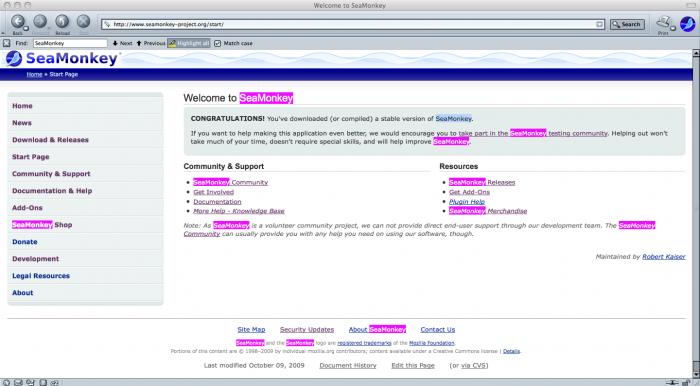This screenshot has height=386, width=700.
Task: Open the Back button history dropdown
Action: pyautogui.click(x=26, y=29)
